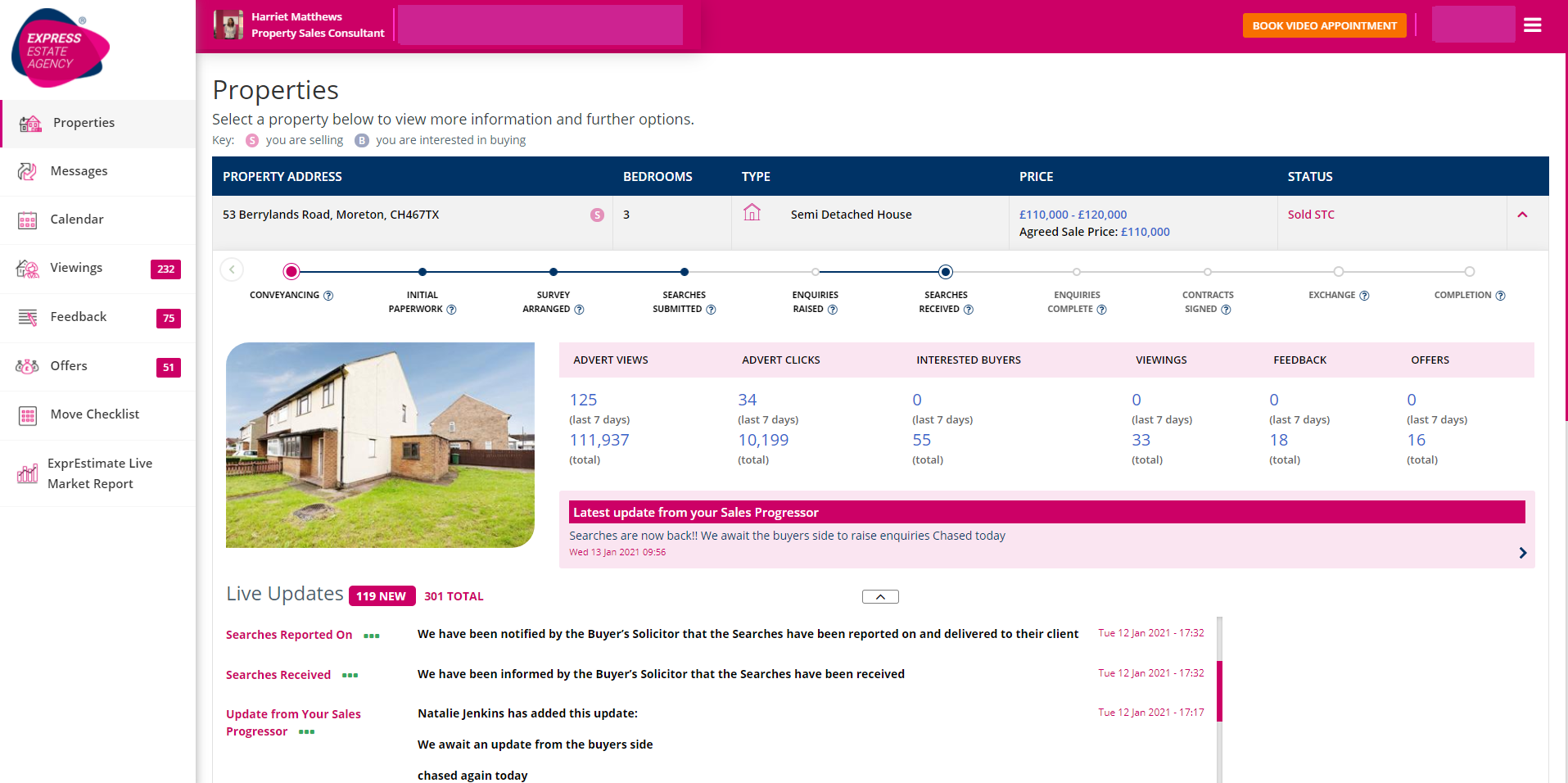Click Harriet Matthews profile photo
This screenshot has width=1568, height=783.
[228, 25]
